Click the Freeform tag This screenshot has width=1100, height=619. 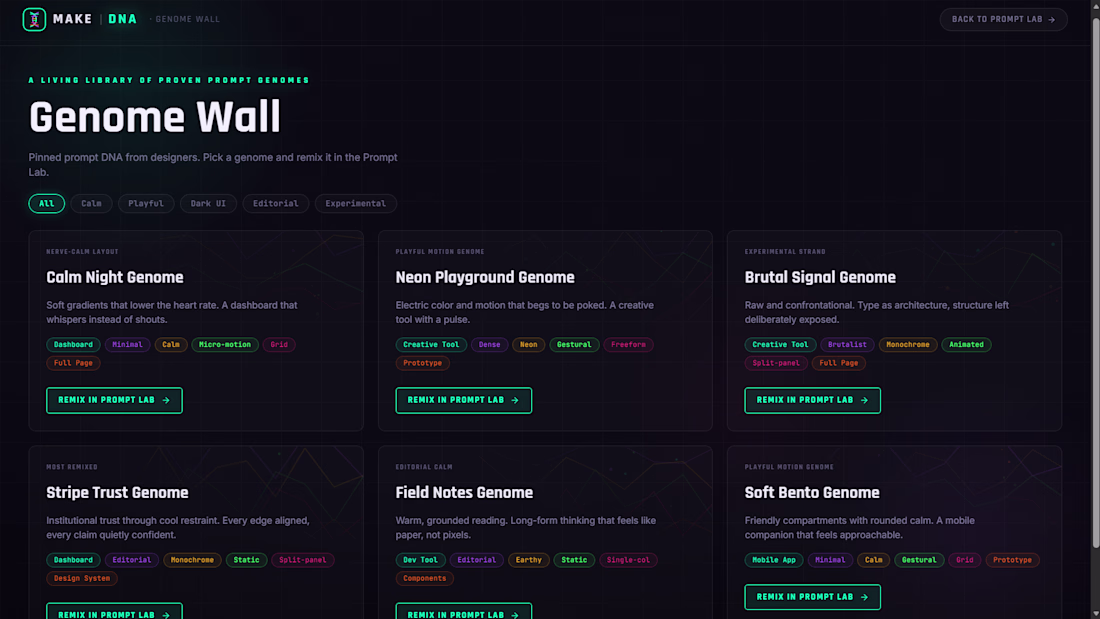628,345
